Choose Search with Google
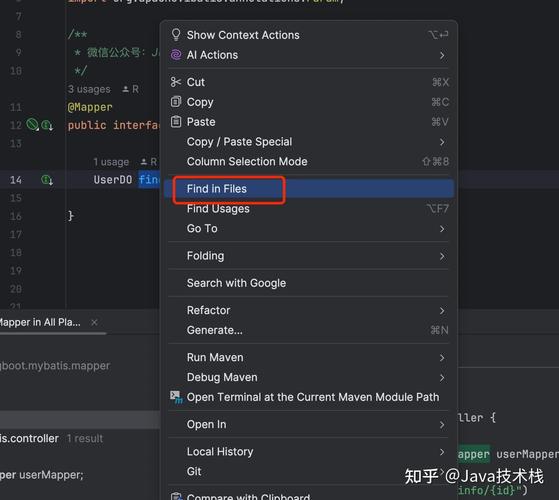Image resolution: width=559 pixels, height=500 pixels. coord(309,283)
